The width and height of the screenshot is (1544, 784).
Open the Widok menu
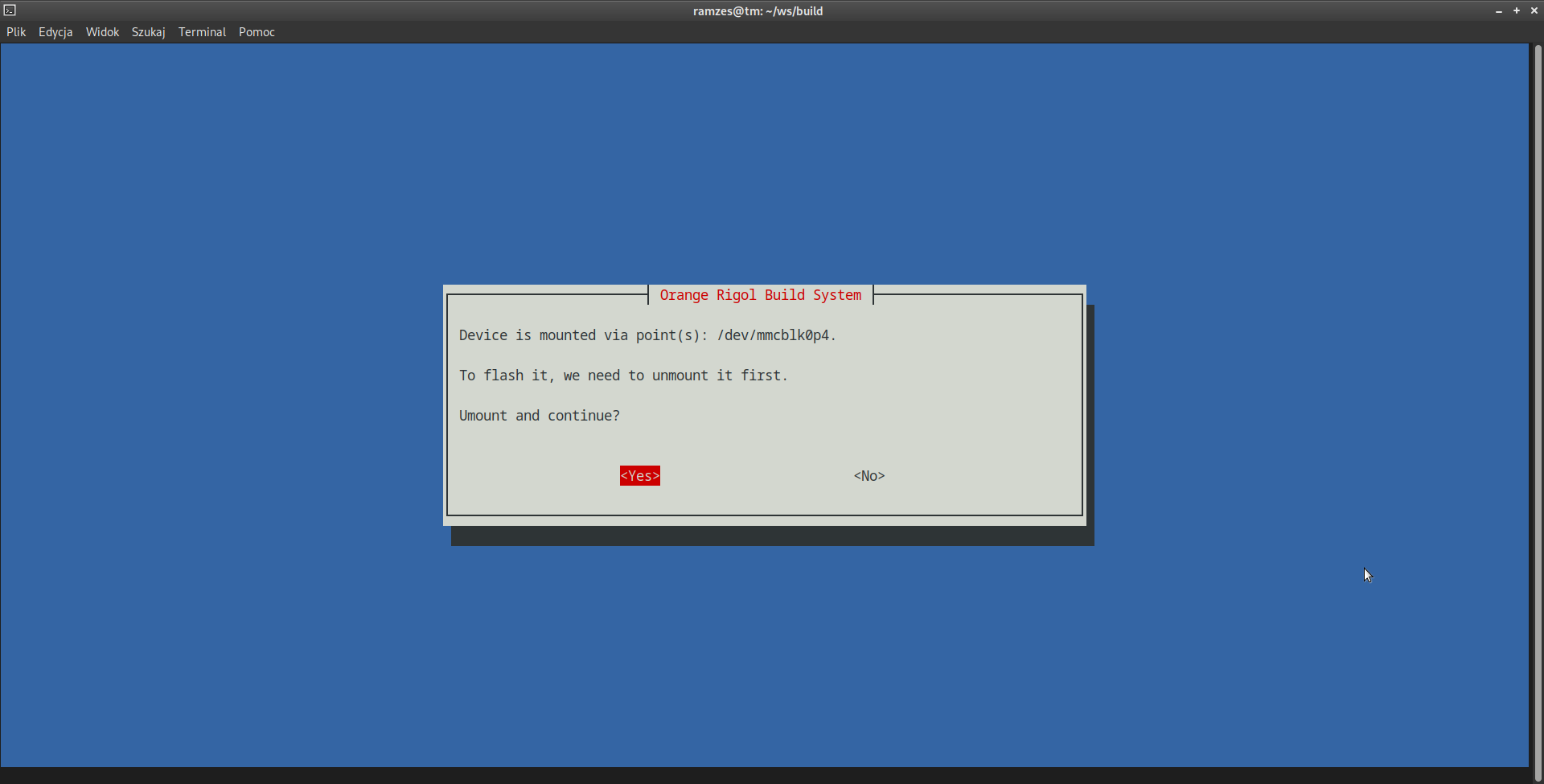point(102,32)
